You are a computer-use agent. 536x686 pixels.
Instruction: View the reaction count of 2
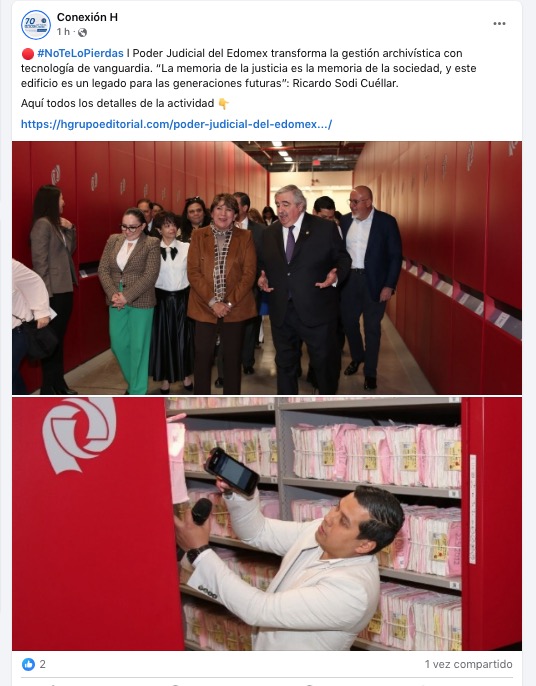click(x=42, y=664)
